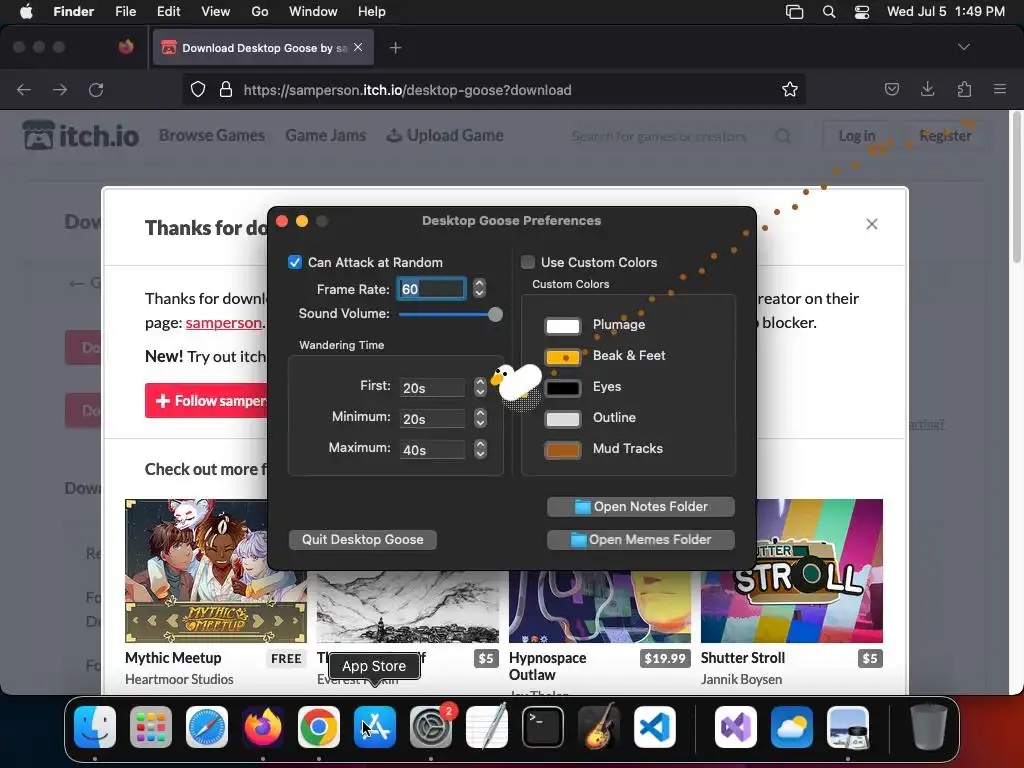
Task: Expand Firefox list all tabs chevron
Action: 963,47
